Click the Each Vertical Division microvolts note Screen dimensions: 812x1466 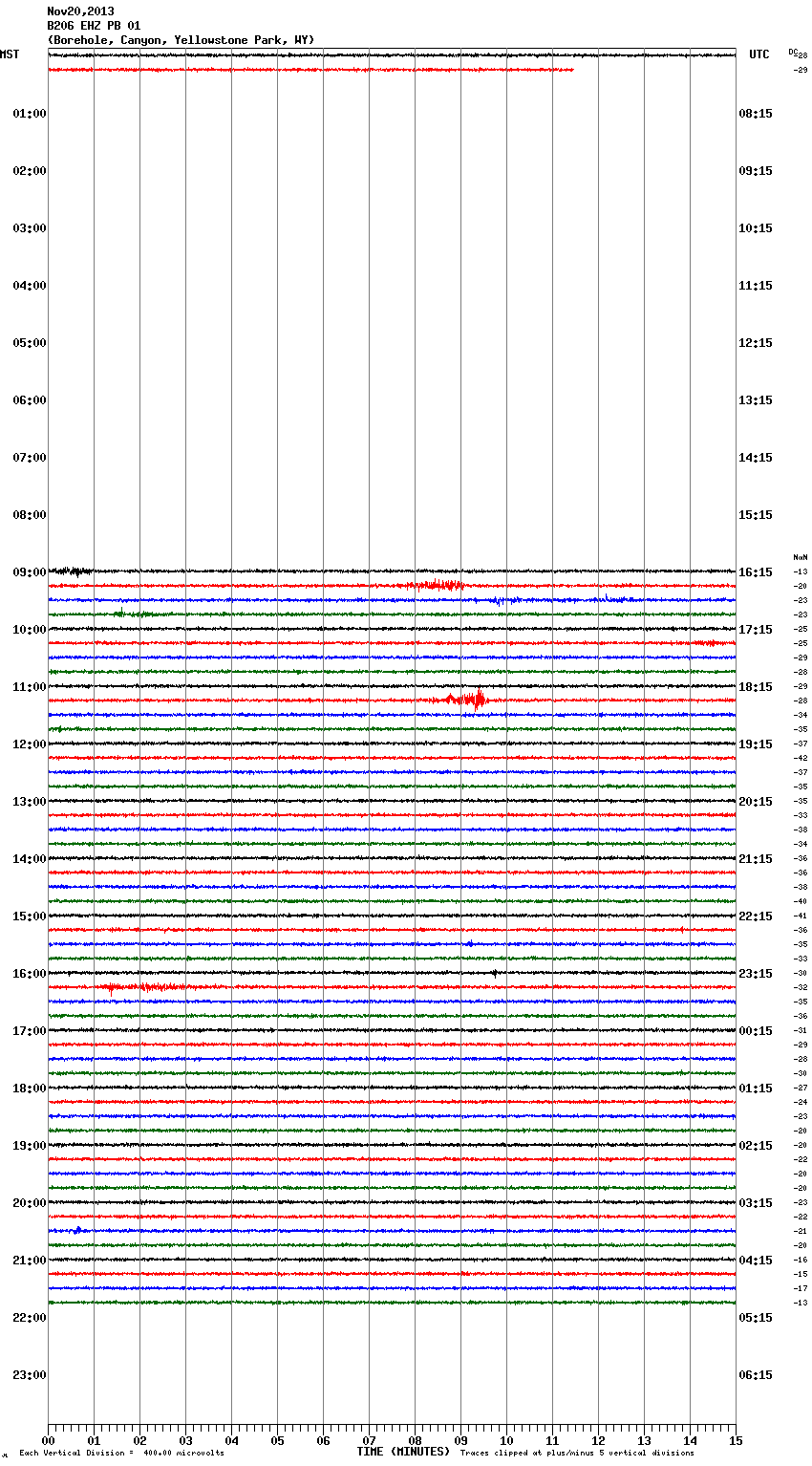[121, 1454]
